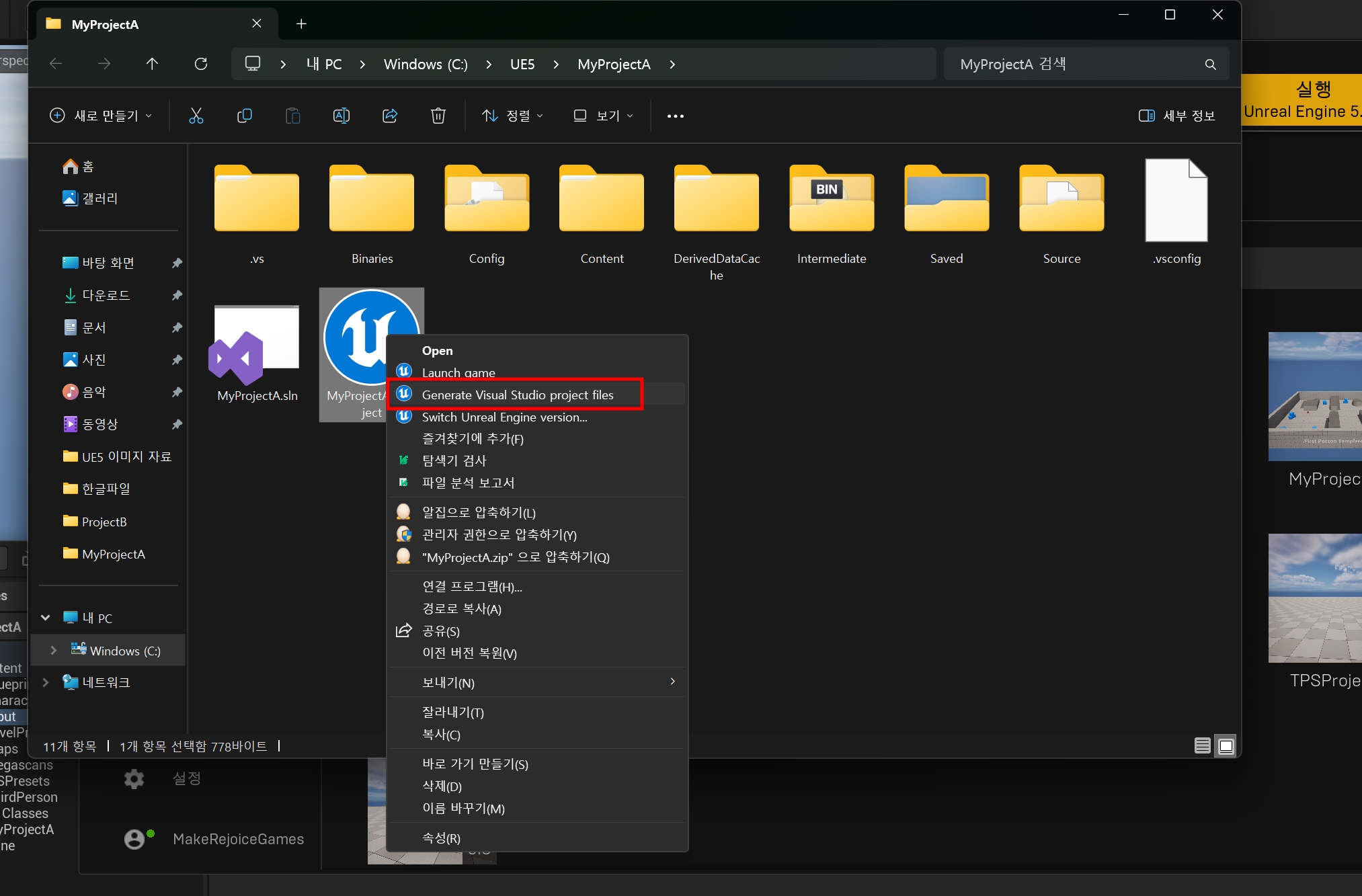Viewport: 1362px width, 896px height.
Task: Expand the 네트워크 tree node
Action: click(x=45, y=682)
